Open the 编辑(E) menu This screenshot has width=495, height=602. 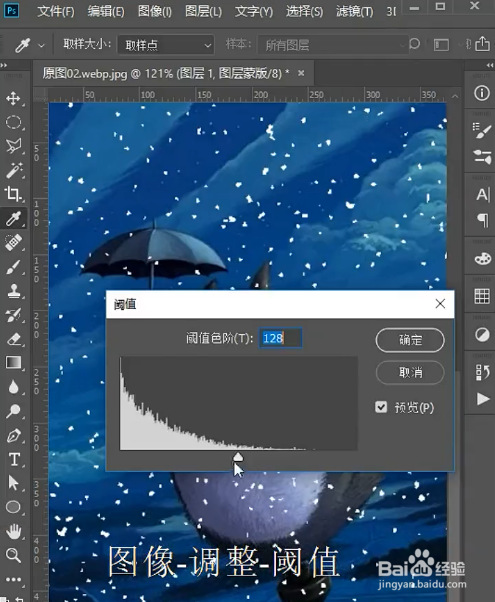pos(106,12)
